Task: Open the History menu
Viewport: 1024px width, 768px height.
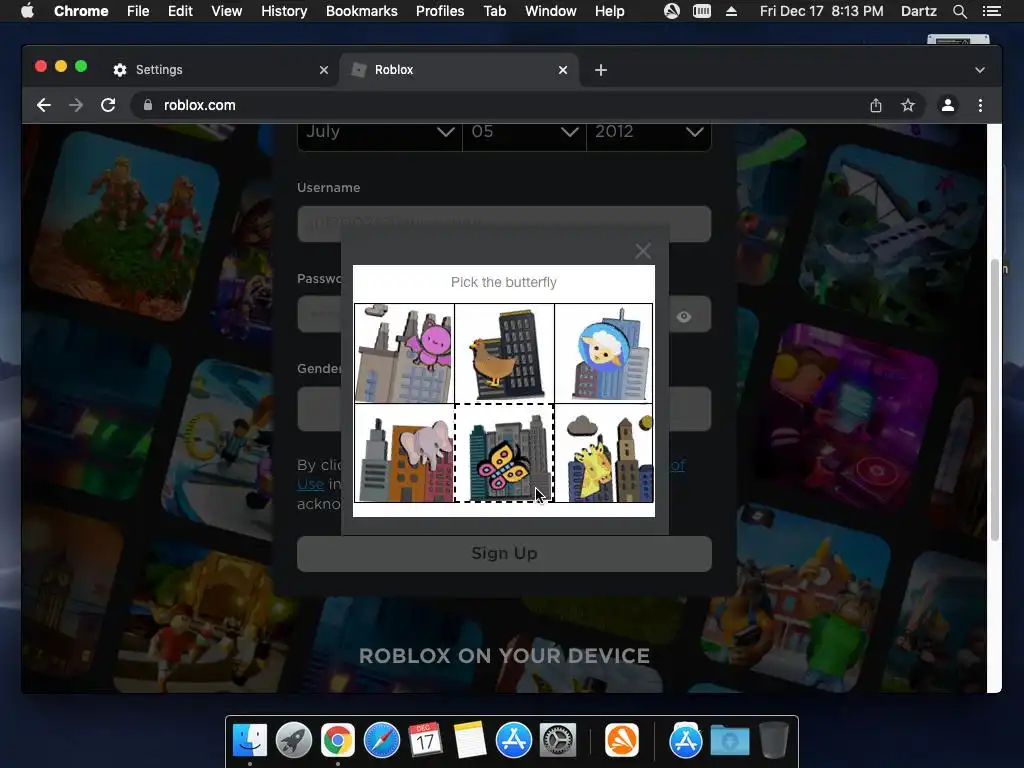Action: tap(284, 11)
